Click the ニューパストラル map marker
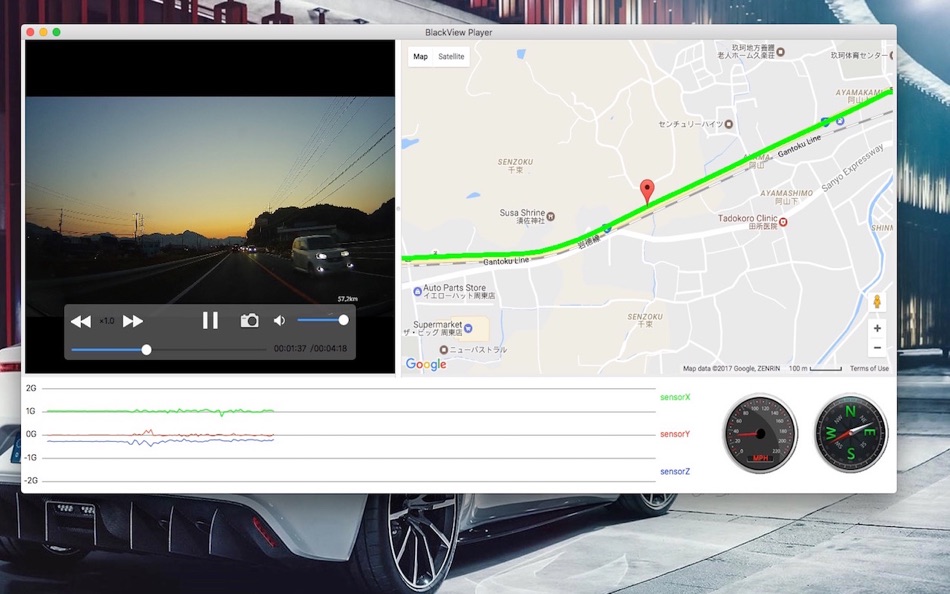The width and height of the screenshot is (950, 594). [x=443, y=350]
